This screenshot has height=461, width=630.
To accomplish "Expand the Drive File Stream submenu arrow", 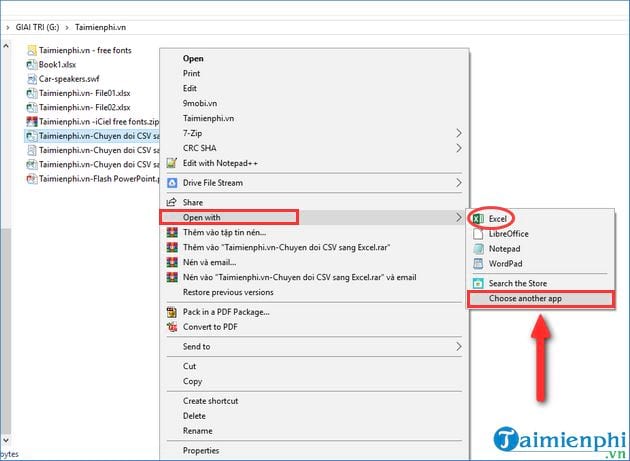I will pos(458,183).
